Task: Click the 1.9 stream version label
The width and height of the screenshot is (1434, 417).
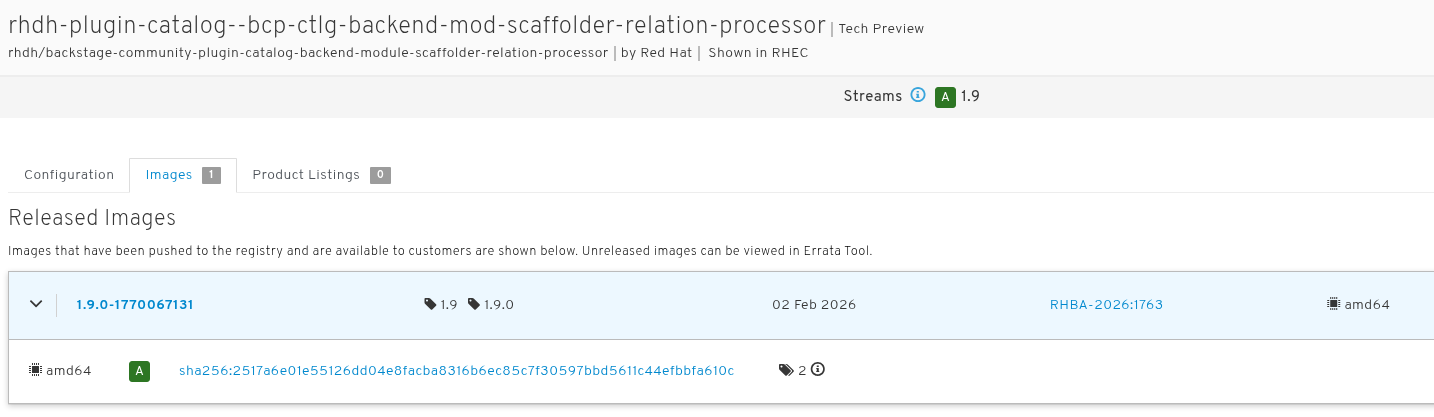Action: pyautogui.click(x=970, y=97)
